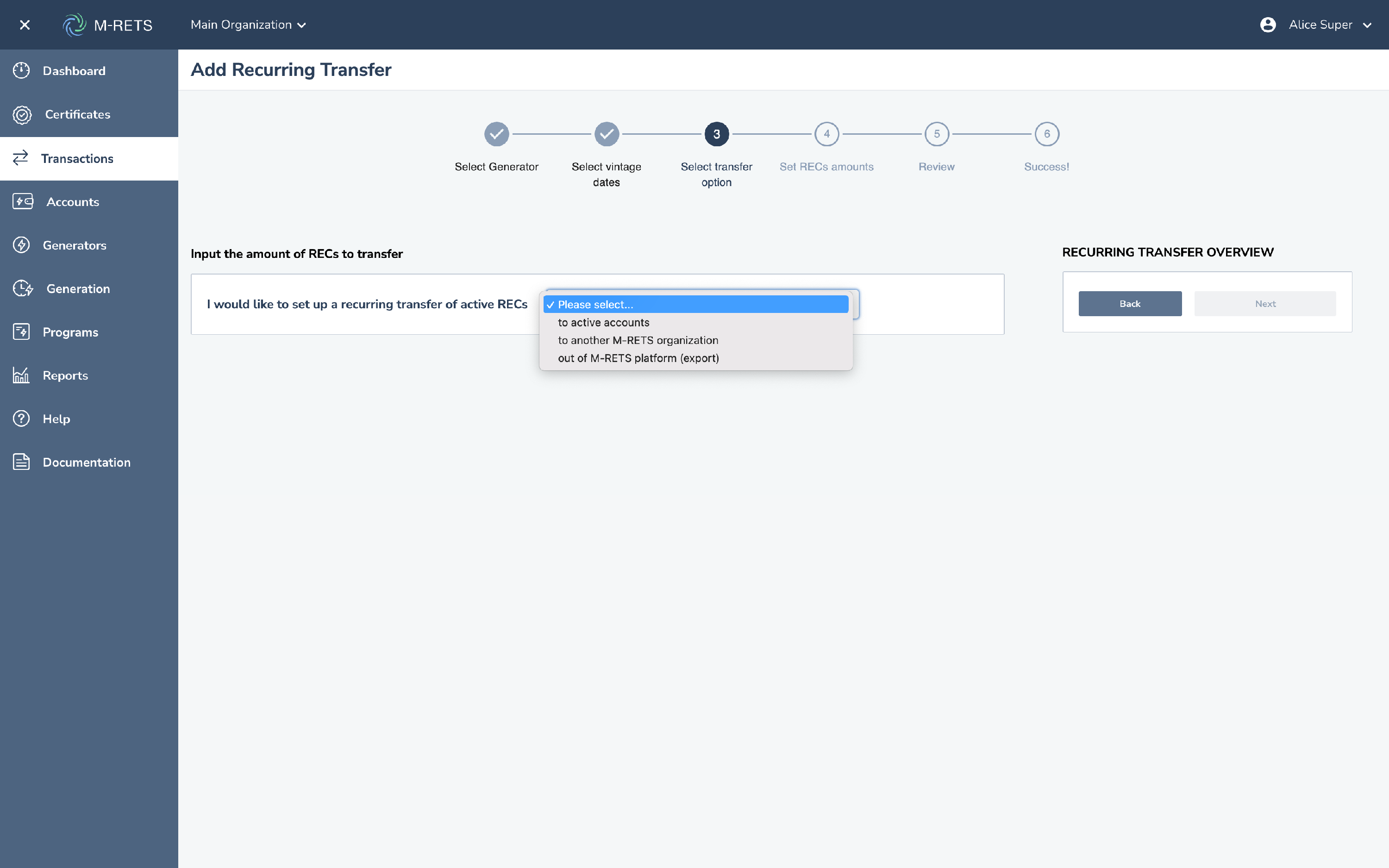This screenshot has width=1389, height=868.
Task: Pick 'out of M-RETS platform (export)' option
Action: (638, 358)
